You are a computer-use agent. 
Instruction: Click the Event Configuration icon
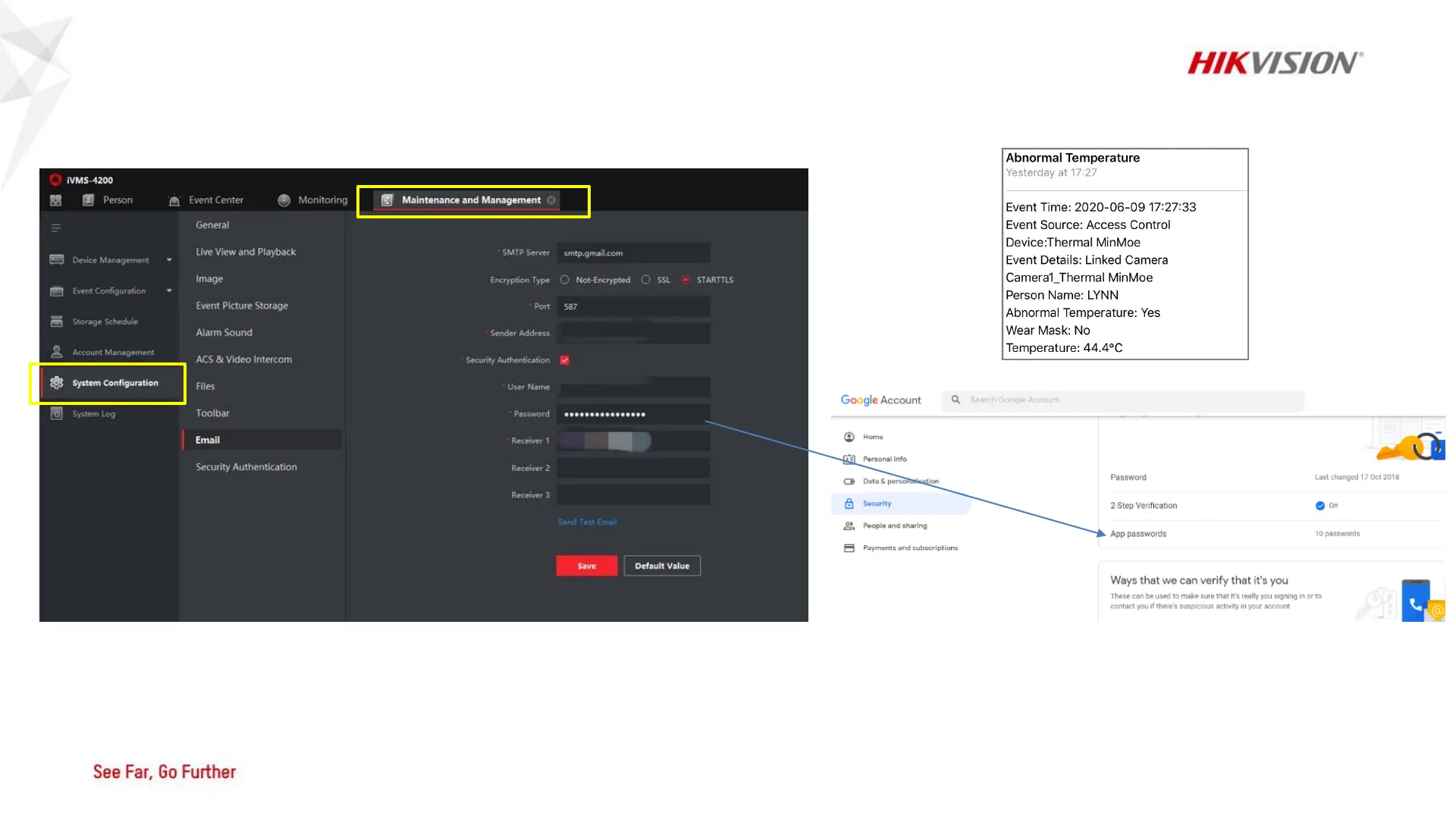pos(57,291)
